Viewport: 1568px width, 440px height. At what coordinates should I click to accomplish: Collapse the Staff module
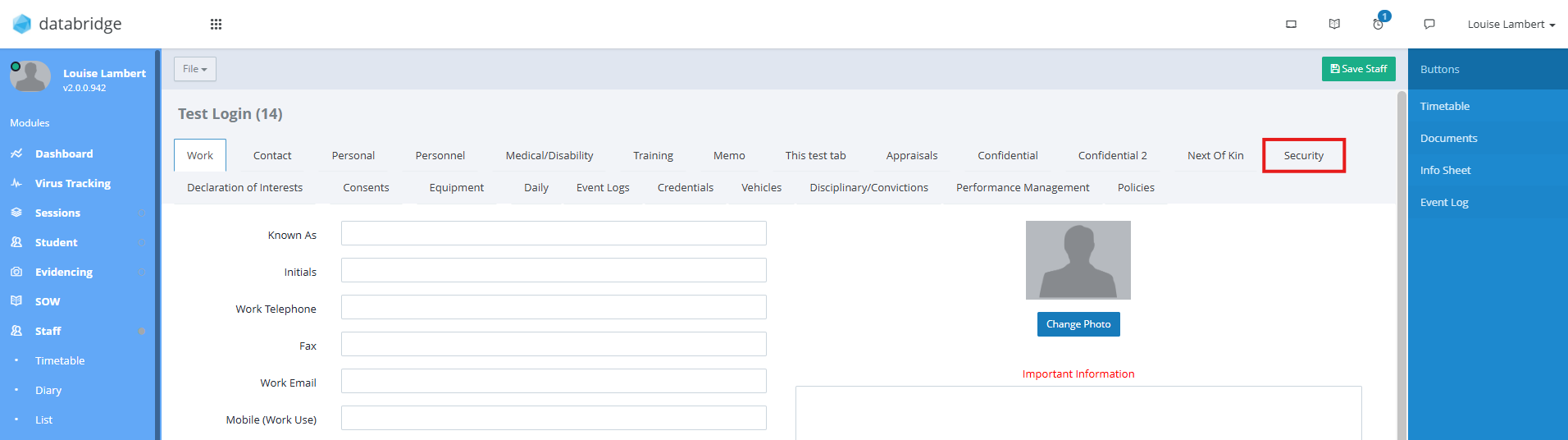pos(142,332)
